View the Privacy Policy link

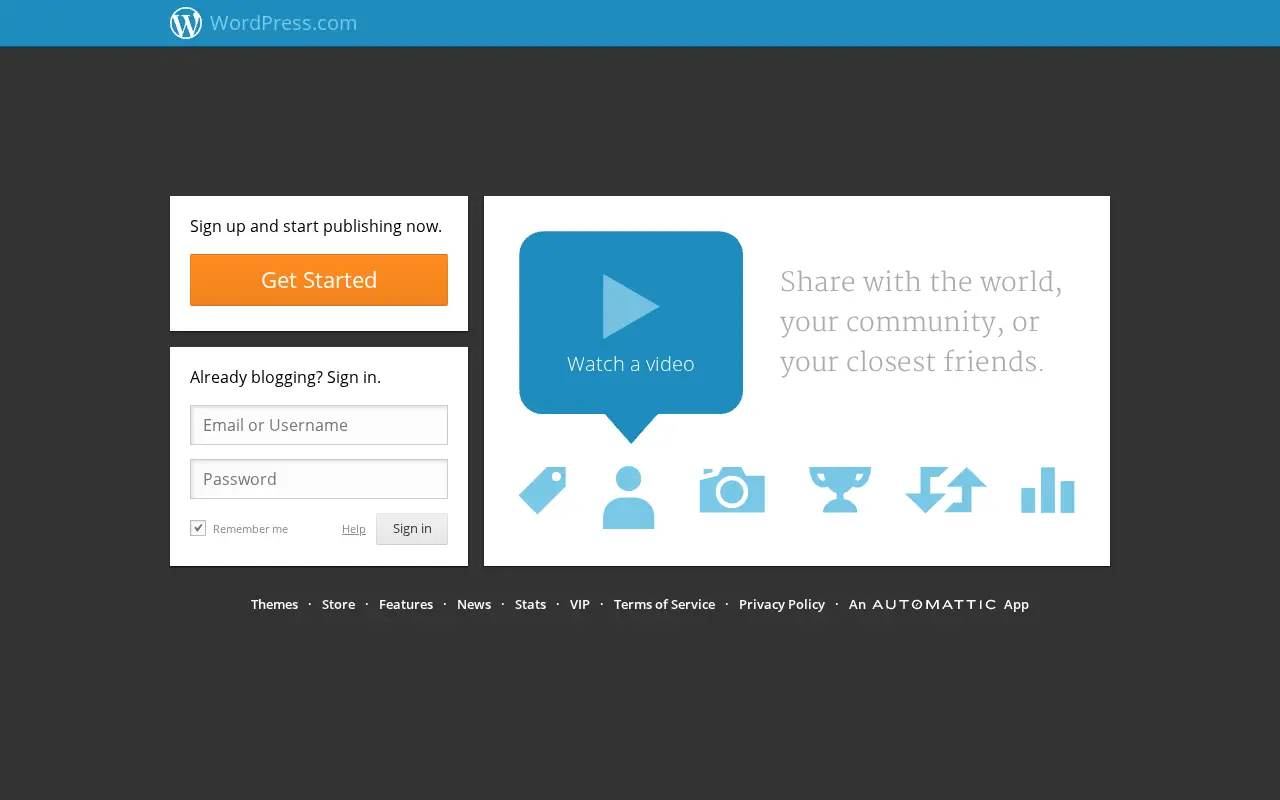tap(782, 604)
